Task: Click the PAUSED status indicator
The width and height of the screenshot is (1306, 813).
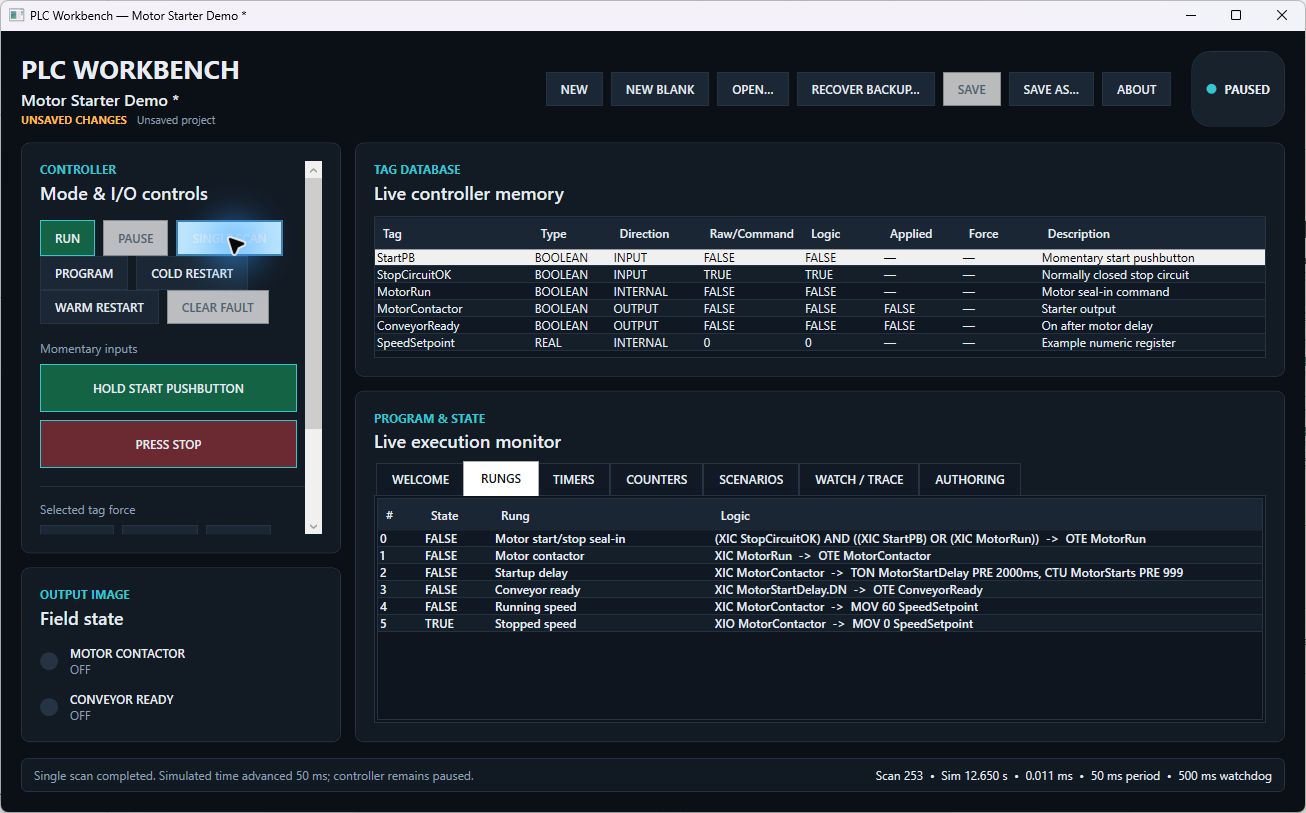Action: tap(1238, 89)
